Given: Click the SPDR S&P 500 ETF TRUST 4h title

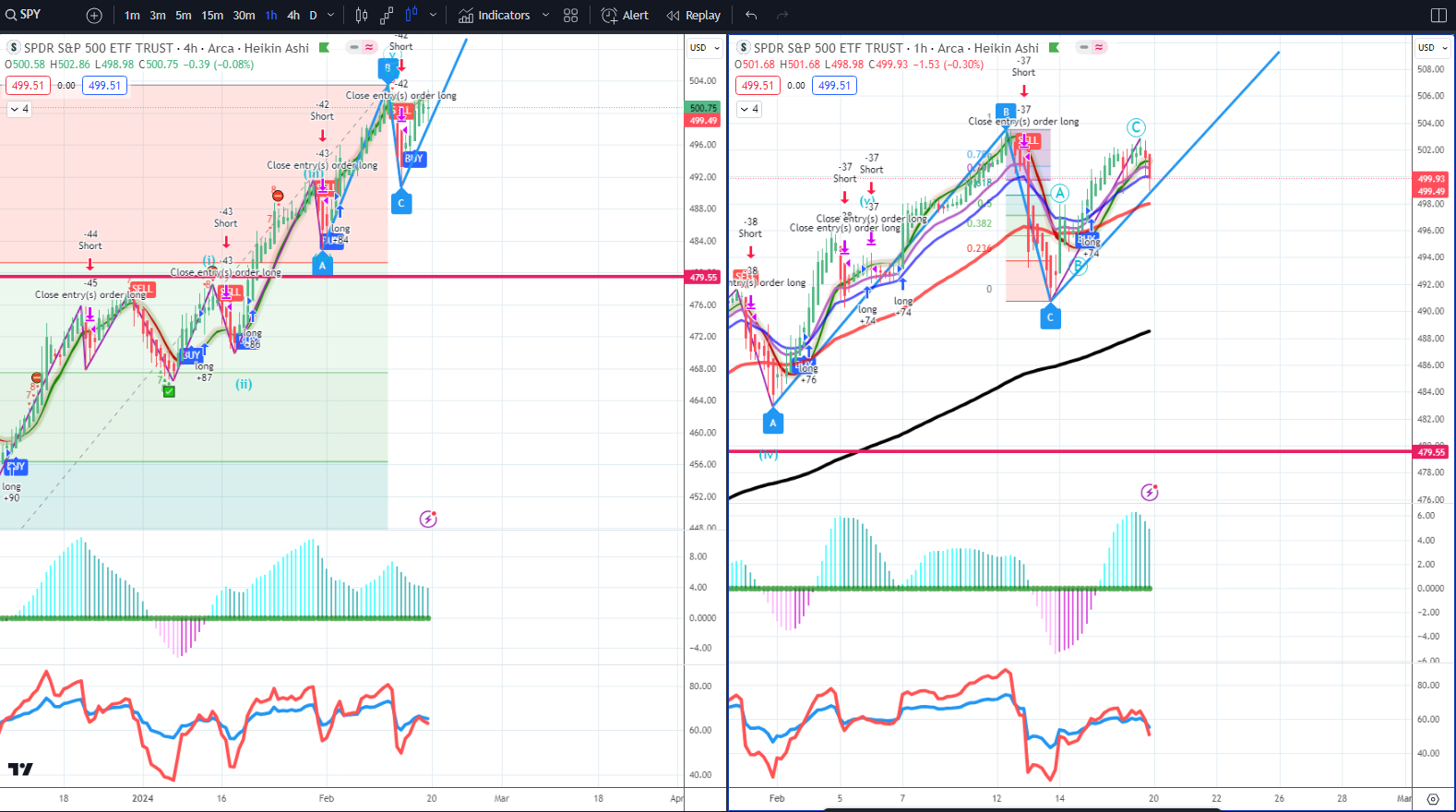Looking at the screenshot, I should pos(166,48).
